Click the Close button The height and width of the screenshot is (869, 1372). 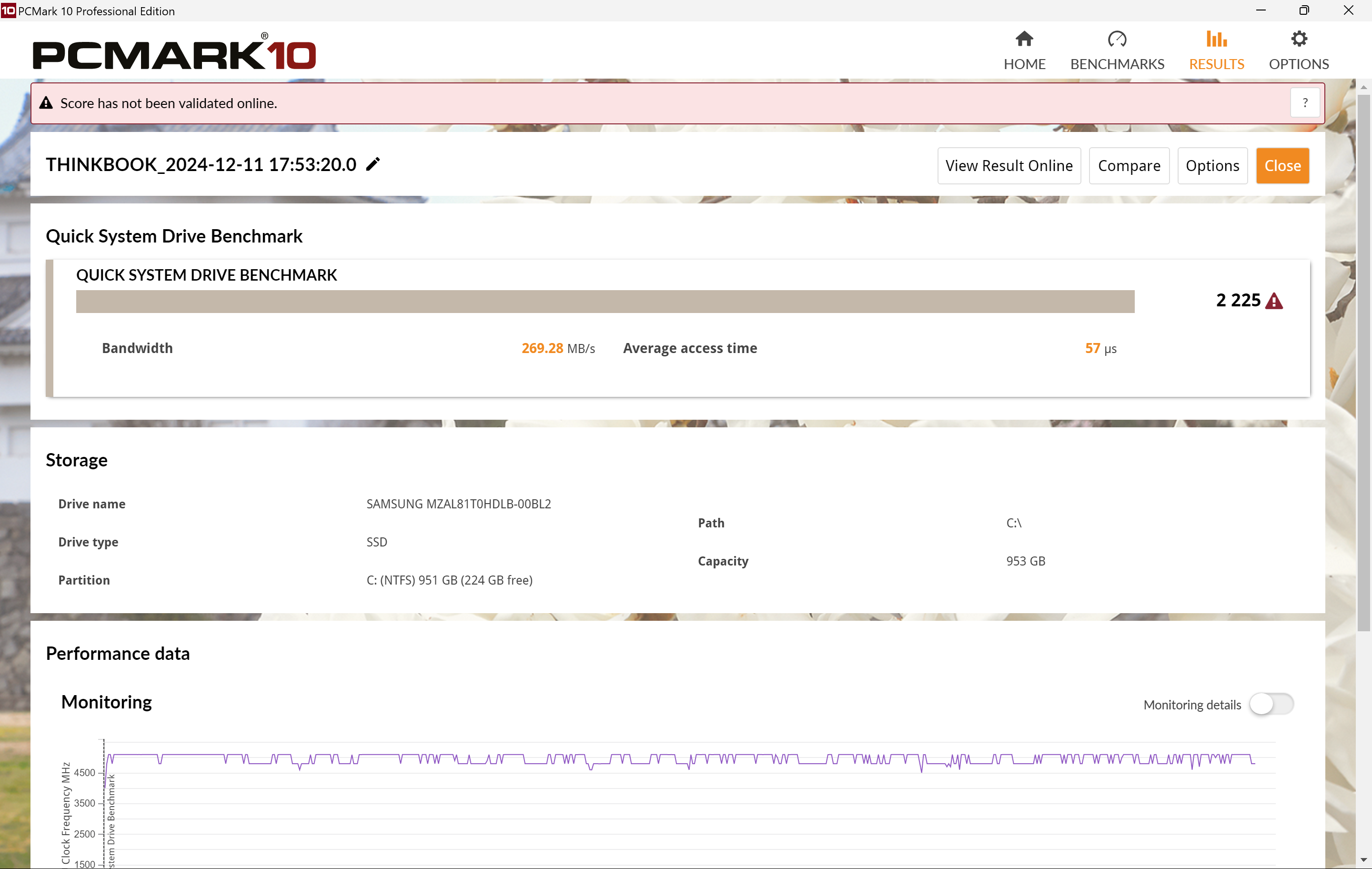tap(1283, 165)
